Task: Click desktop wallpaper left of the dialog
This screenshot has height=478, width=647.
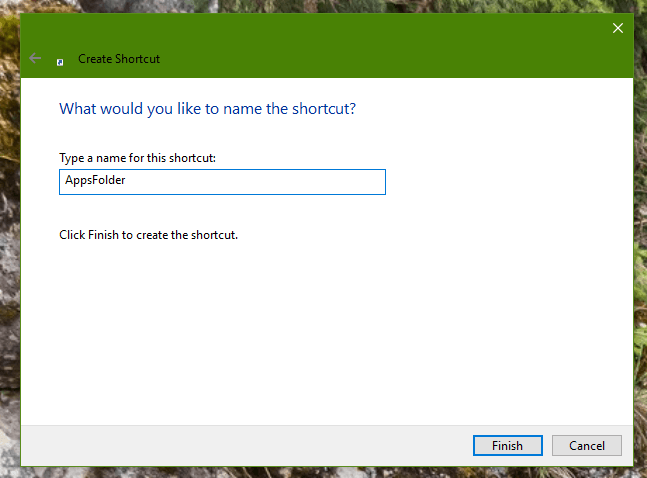Action: tap(10, 248)
